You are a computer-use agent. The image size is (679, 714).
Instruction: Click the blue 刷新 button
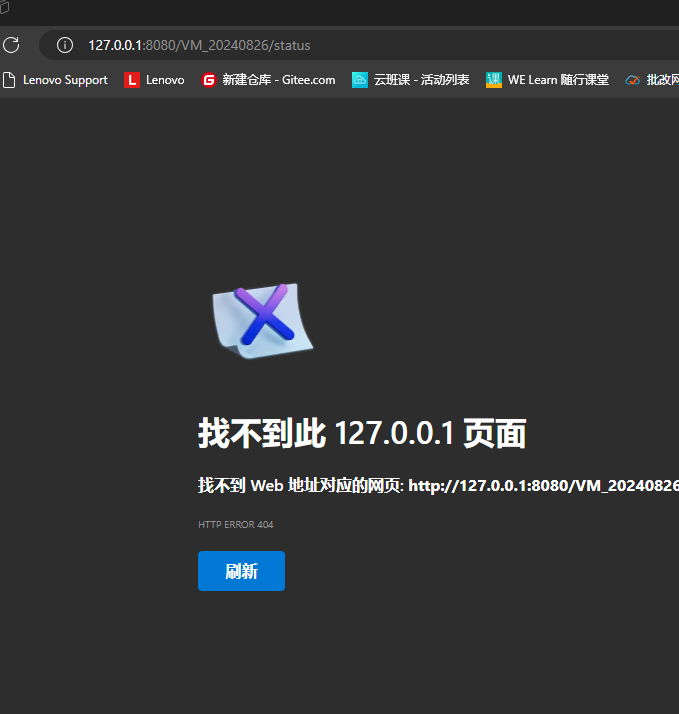click(241, 571)
